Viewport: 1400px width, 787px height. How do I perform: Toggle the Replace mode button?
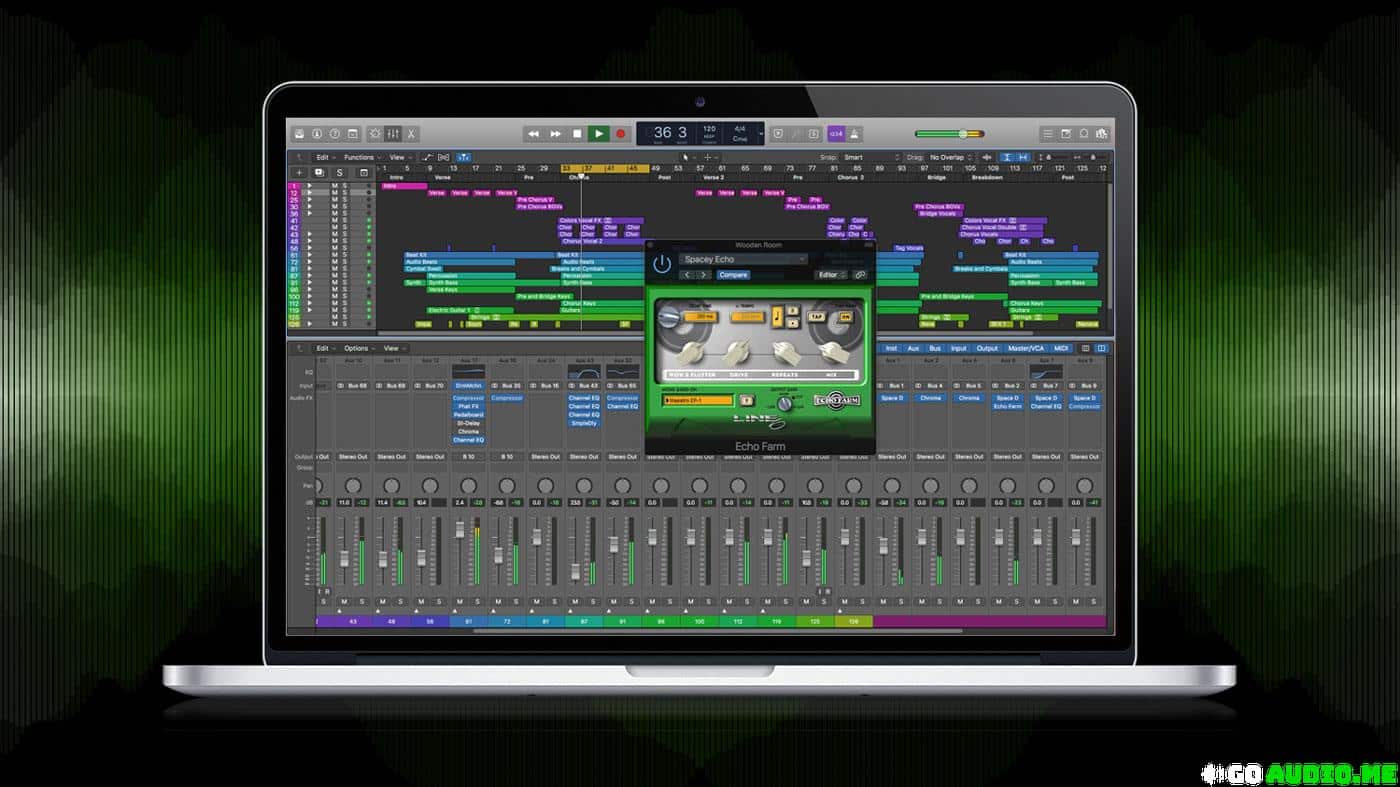[778, 134]
